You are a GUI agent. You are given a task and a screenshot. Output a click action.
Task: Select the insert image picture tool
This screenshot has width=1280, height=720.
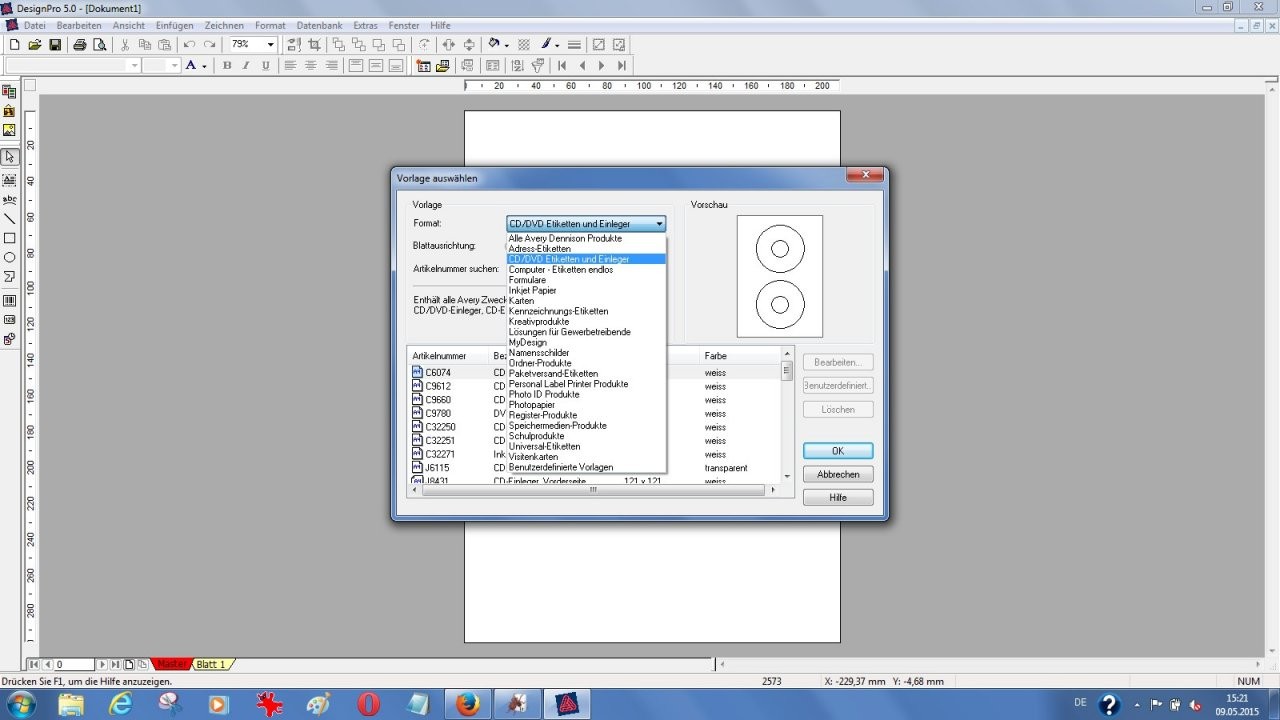tap(9, 130)
